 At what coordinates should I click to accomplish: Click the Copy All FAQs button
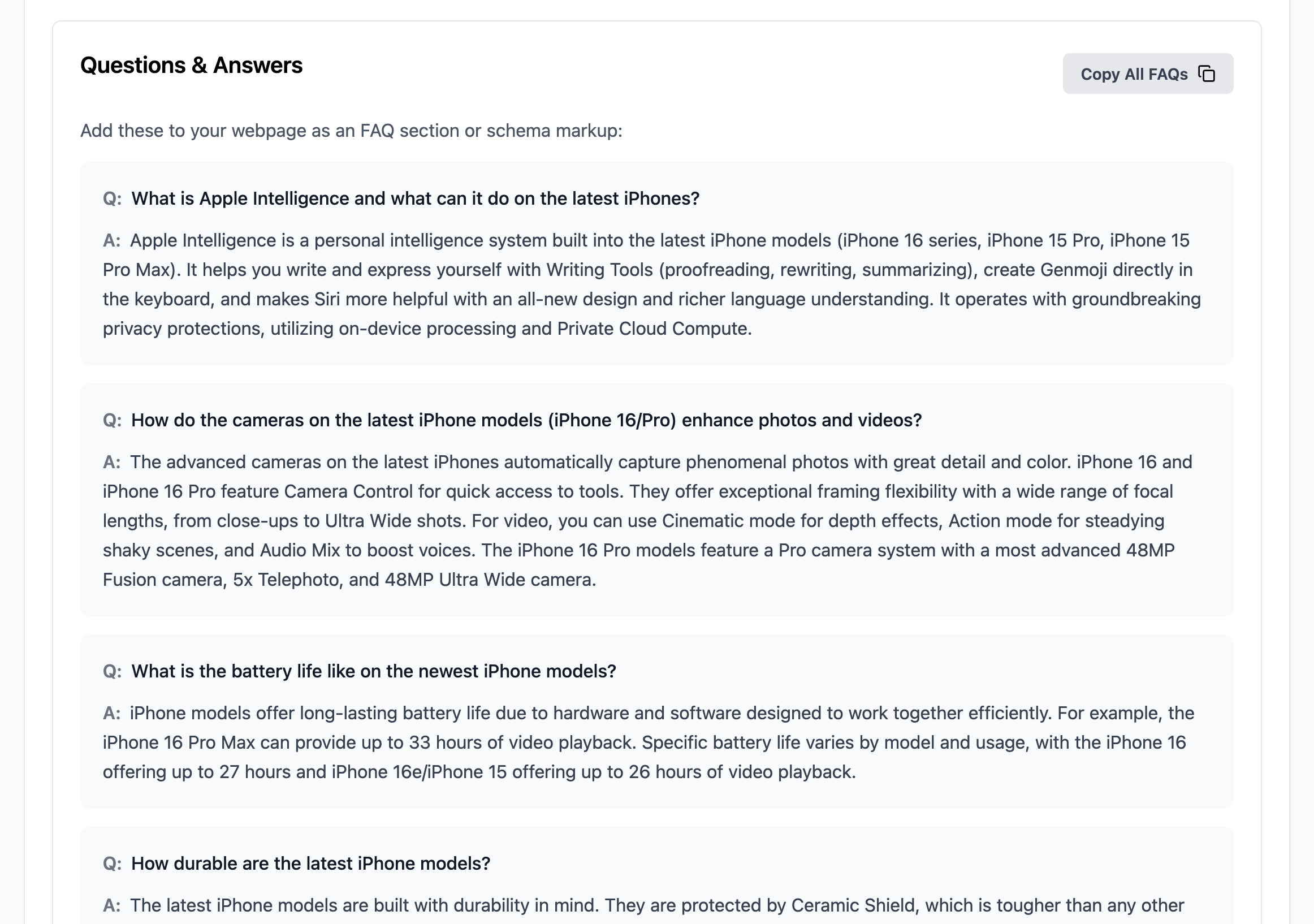tap(1147, 74)
